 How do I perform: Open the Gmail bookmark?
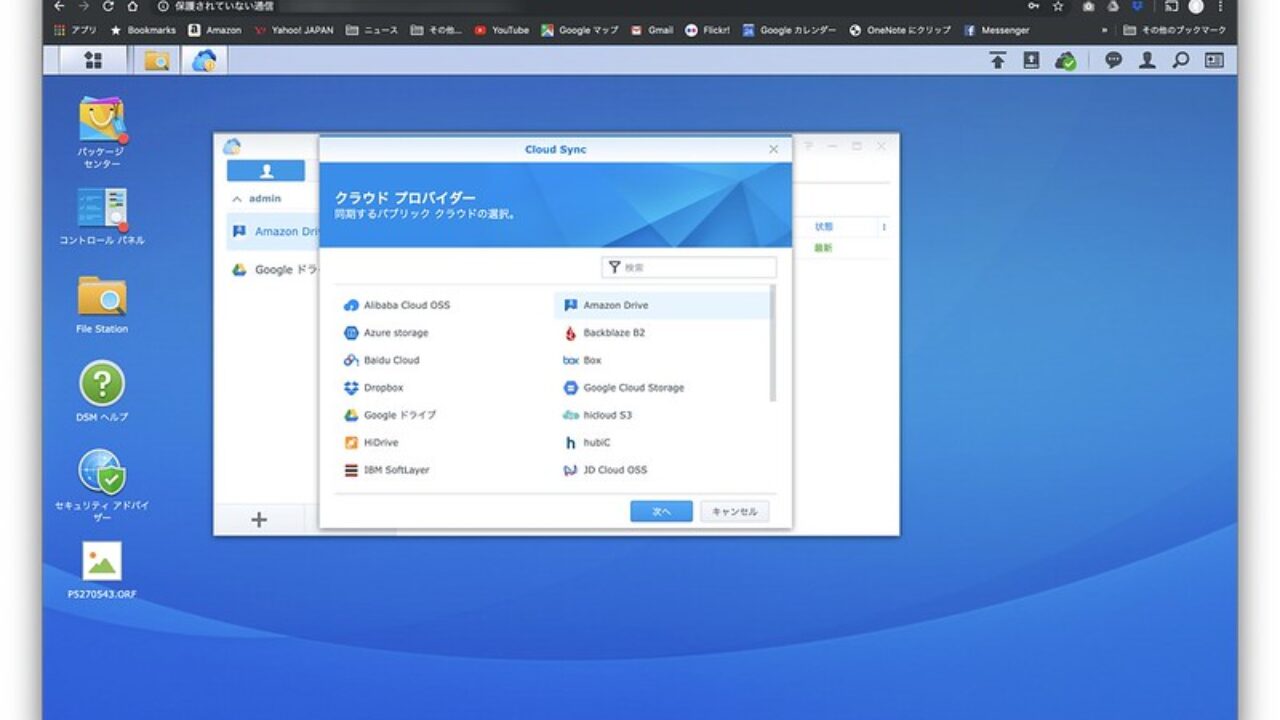point(652,30)
